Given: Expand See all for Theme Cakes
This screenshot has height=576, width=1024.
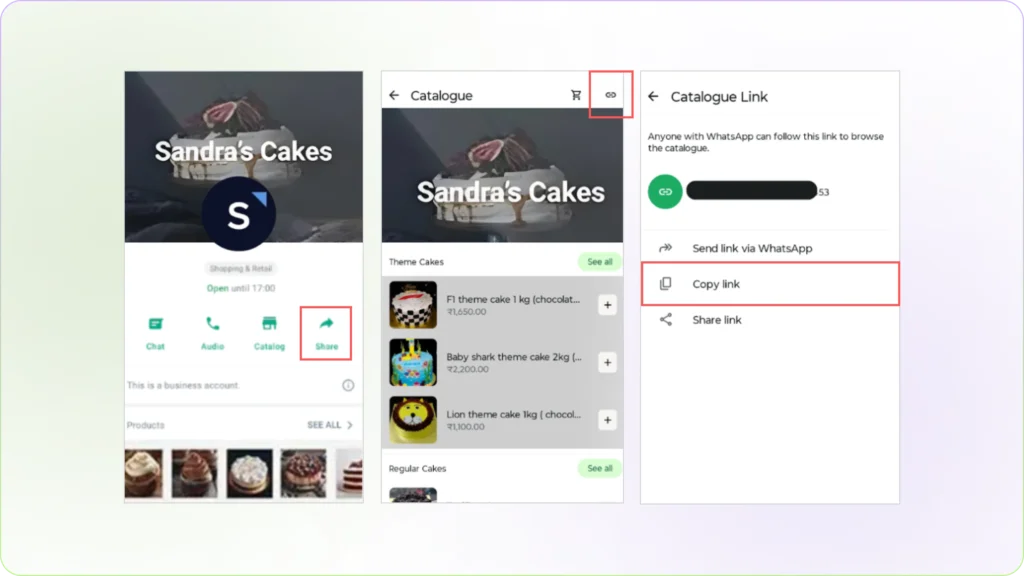Looking at the screenshot, I should 598,261.
